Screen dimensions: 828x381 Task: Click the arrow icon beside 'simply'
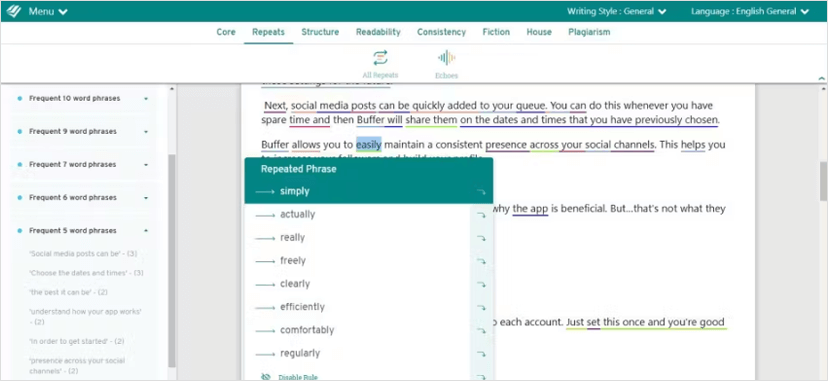(481, 192)
